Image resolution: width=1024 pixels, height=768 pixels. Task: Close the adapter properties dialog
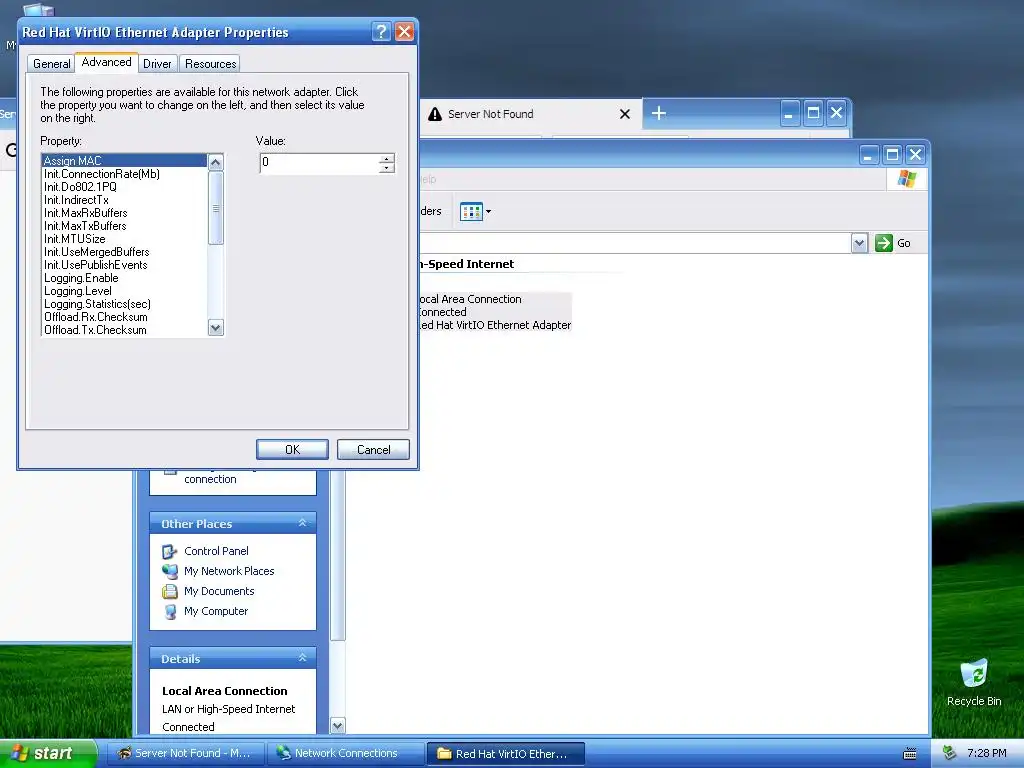tap(404, 31)
